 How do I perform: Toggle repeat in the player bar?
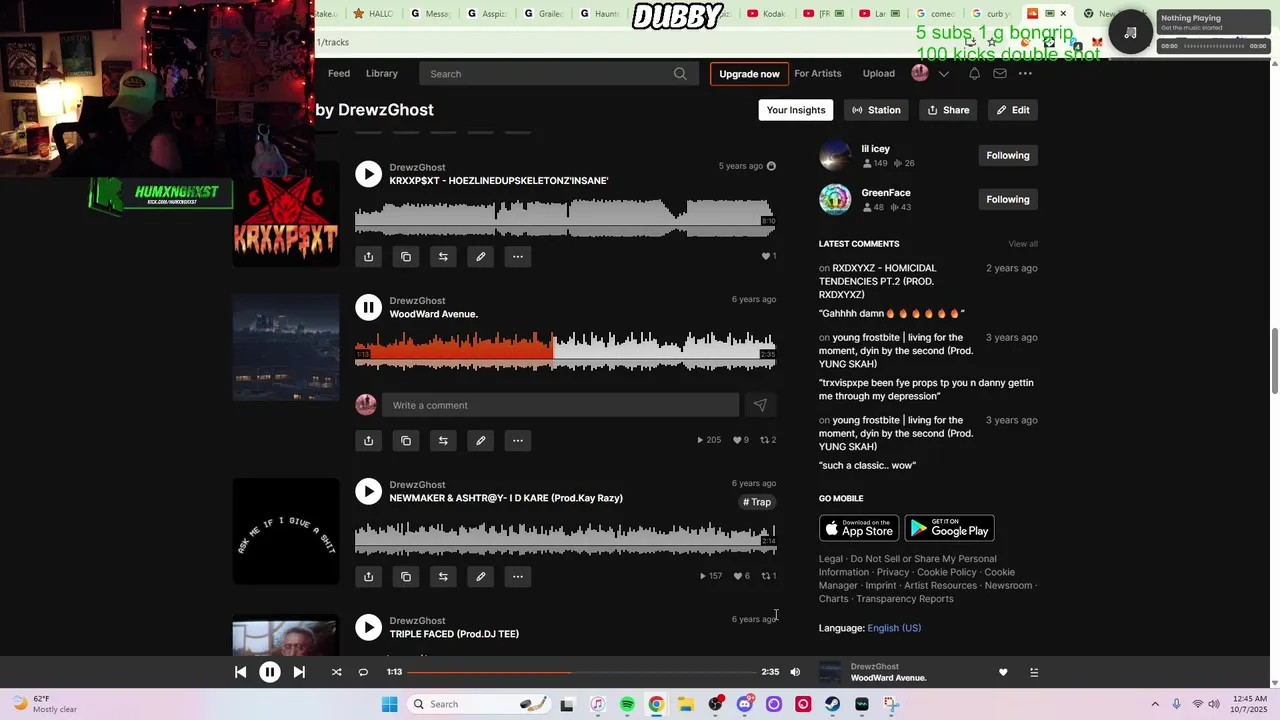pyautogui.click(x=363, y=672)
